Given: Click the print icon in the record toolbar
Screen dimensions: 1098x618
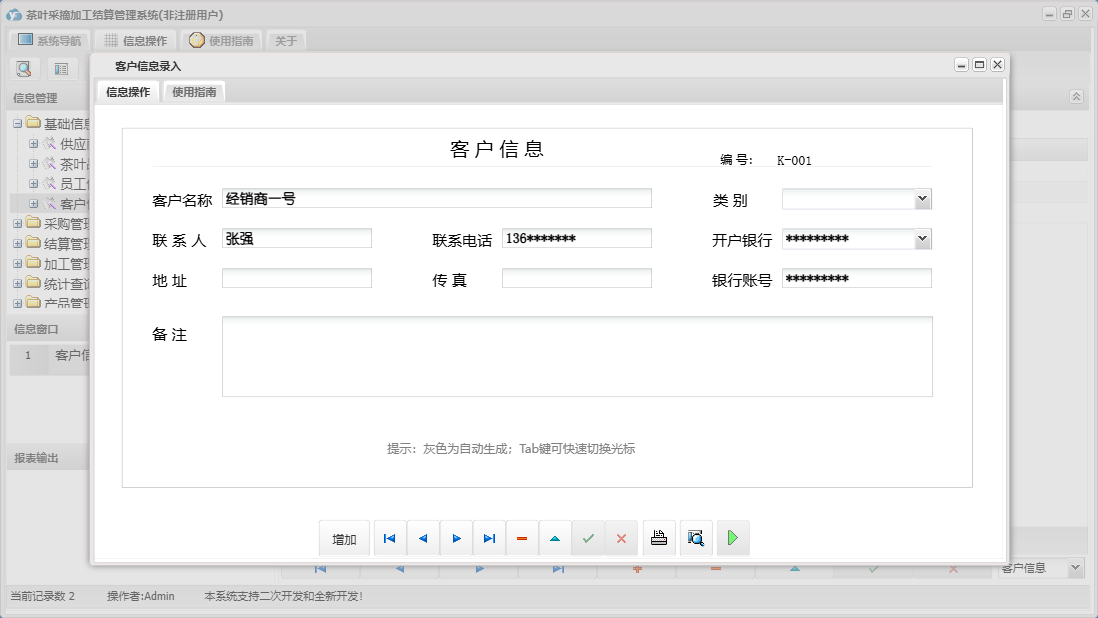Looking at the screenshot, I should click(x=659, y=537).
